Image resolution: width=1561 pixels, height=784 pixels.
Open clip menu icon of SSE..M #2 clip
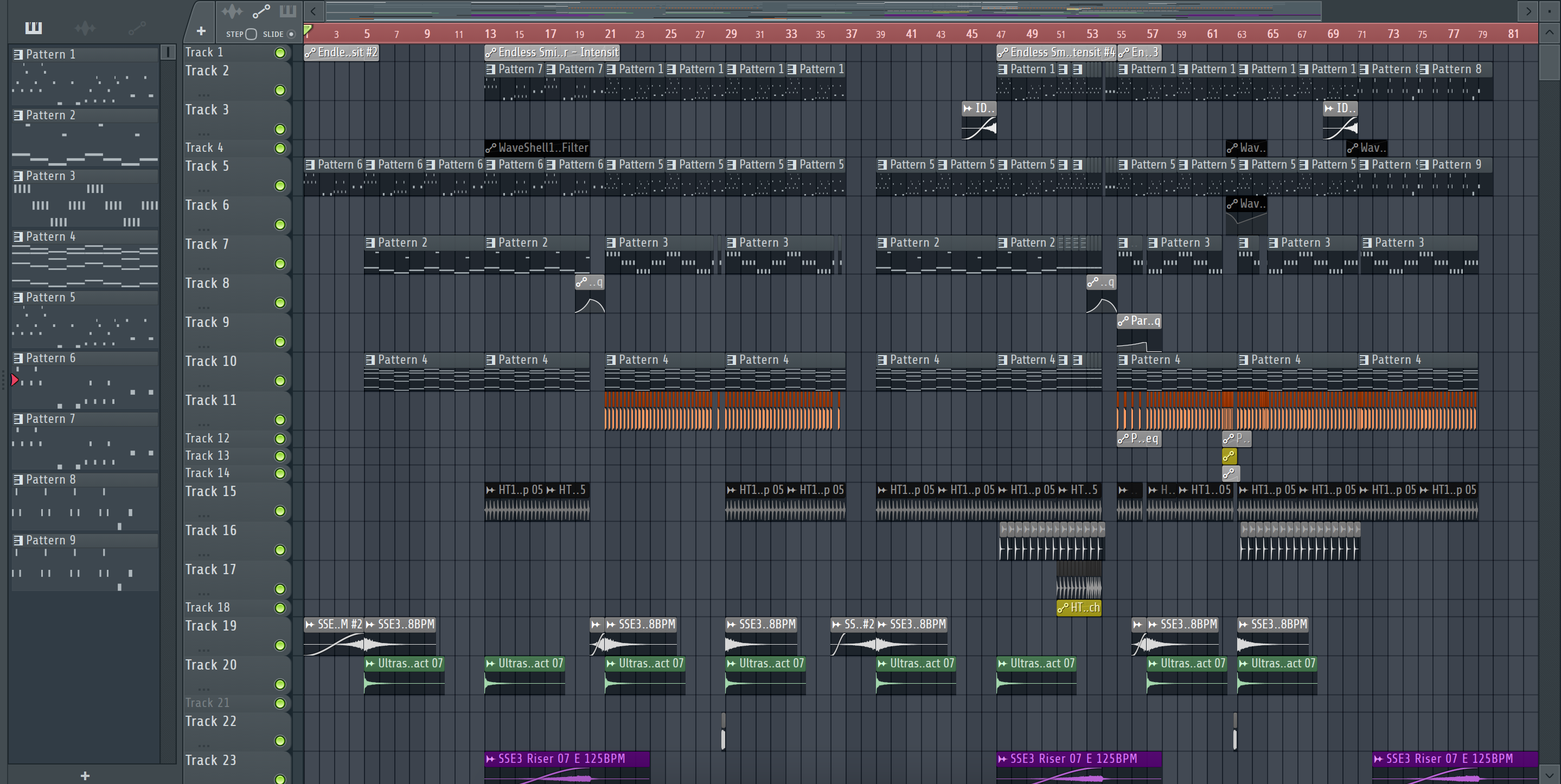310,624
